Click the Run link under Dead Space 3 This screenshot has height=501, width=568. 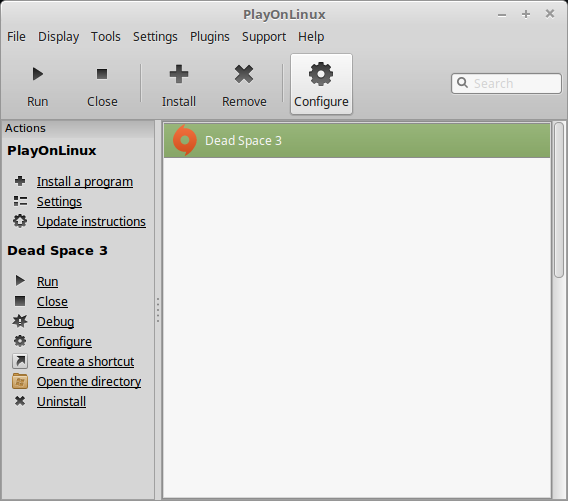coord(47,281)
